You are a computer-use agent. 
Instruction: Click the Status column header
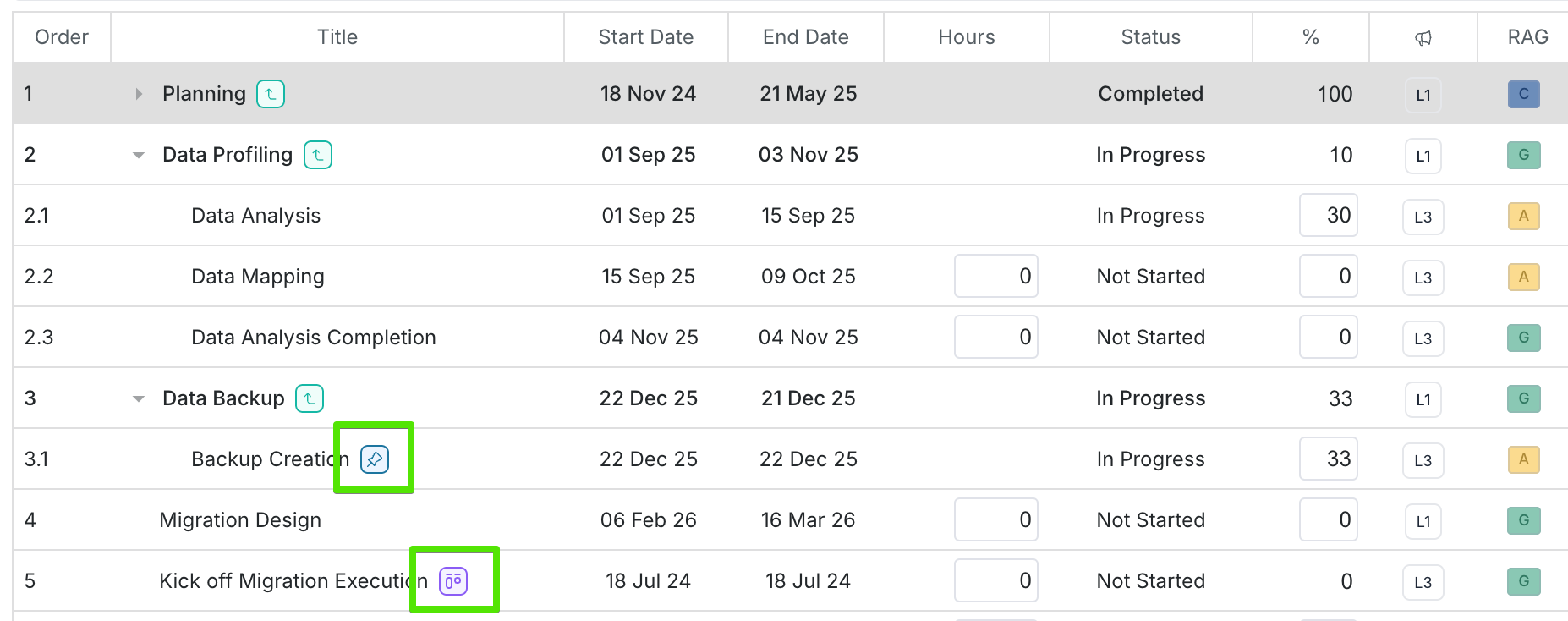[x=1150, y=37]
